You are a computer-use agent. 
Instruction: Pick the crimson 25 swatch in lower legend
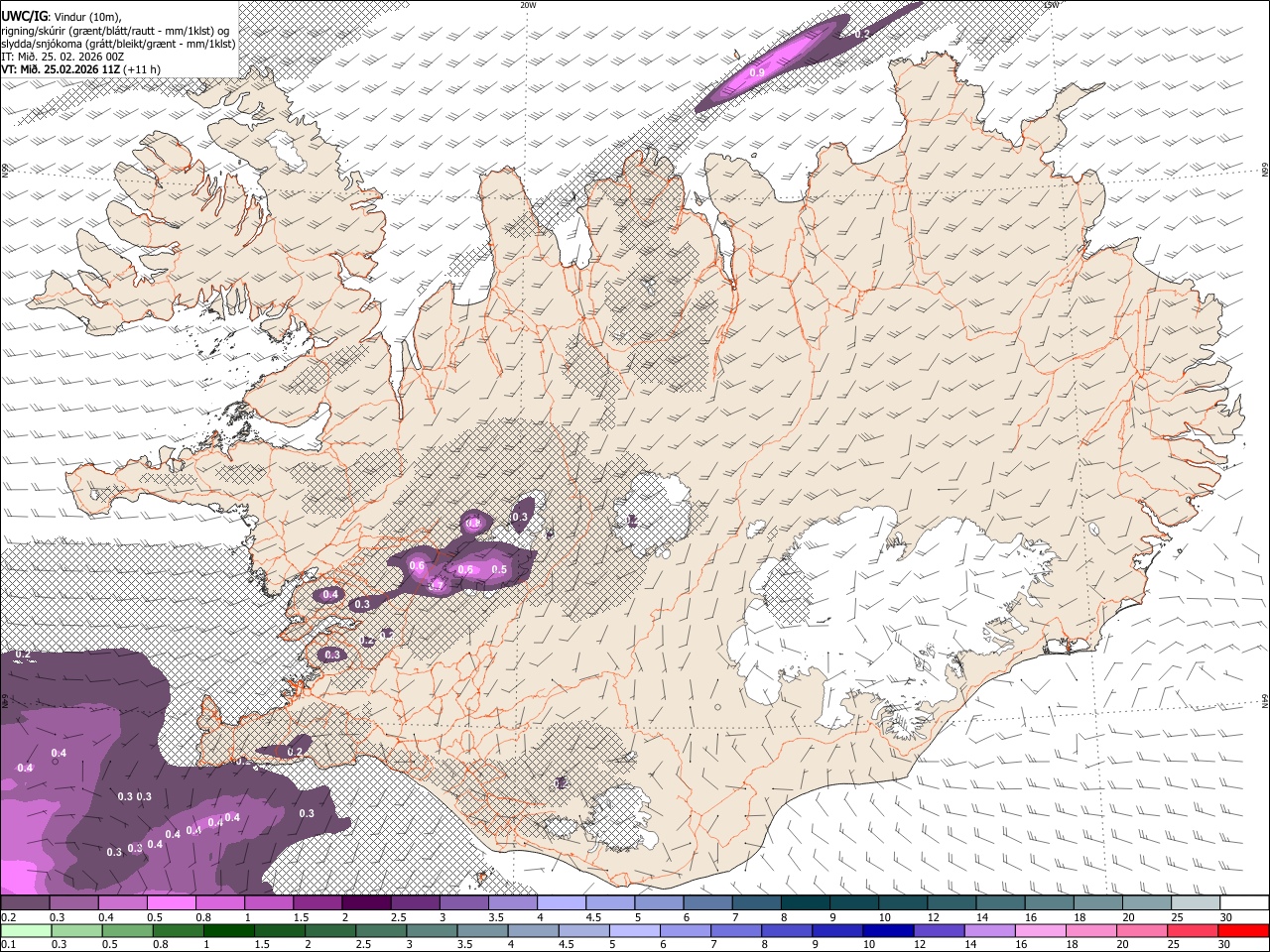pos(1193,930)
